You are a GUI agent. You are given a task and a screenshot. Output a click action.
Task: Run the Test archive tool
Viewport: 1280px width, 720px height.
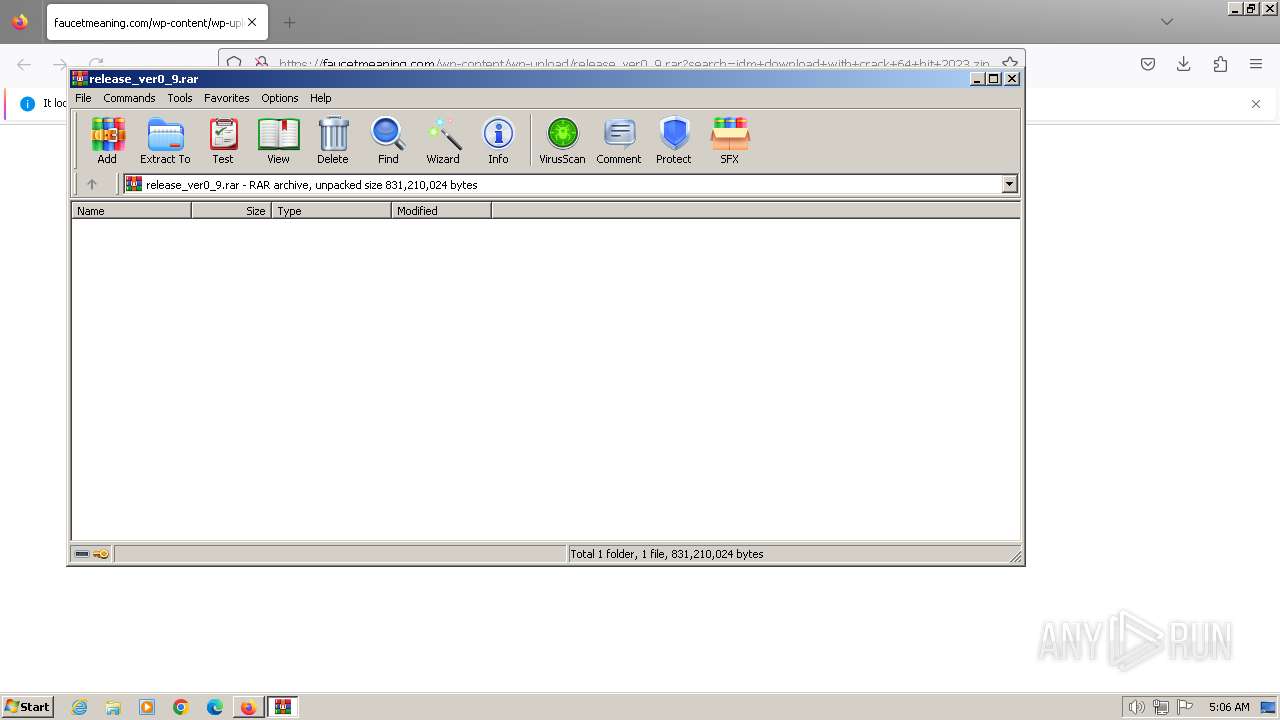(x=223, y=140)
